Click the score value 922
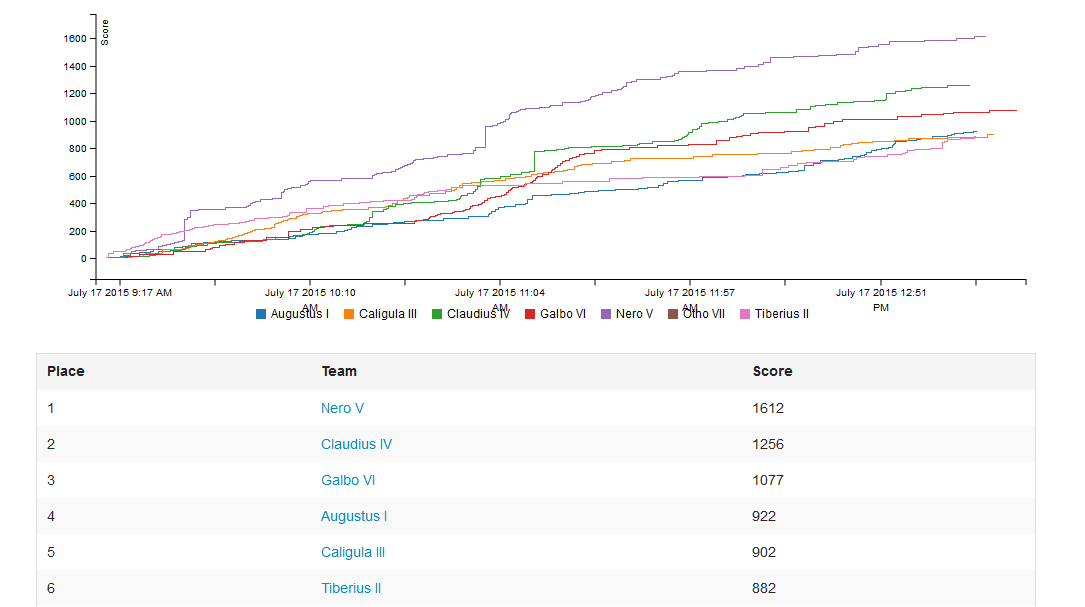The height and width of the screenshot is (607, 1085). click(764, 516)
